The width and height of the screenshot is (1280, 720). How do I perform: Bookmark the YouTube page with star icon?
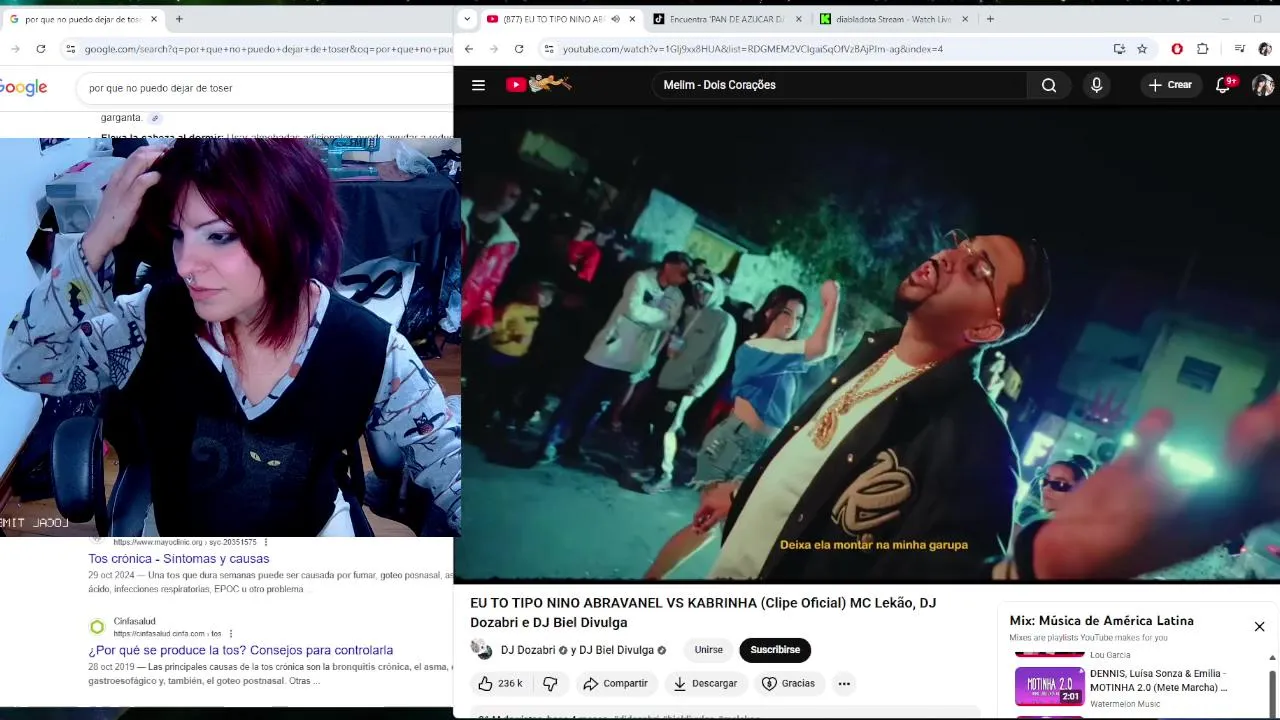coord(1142,49)
